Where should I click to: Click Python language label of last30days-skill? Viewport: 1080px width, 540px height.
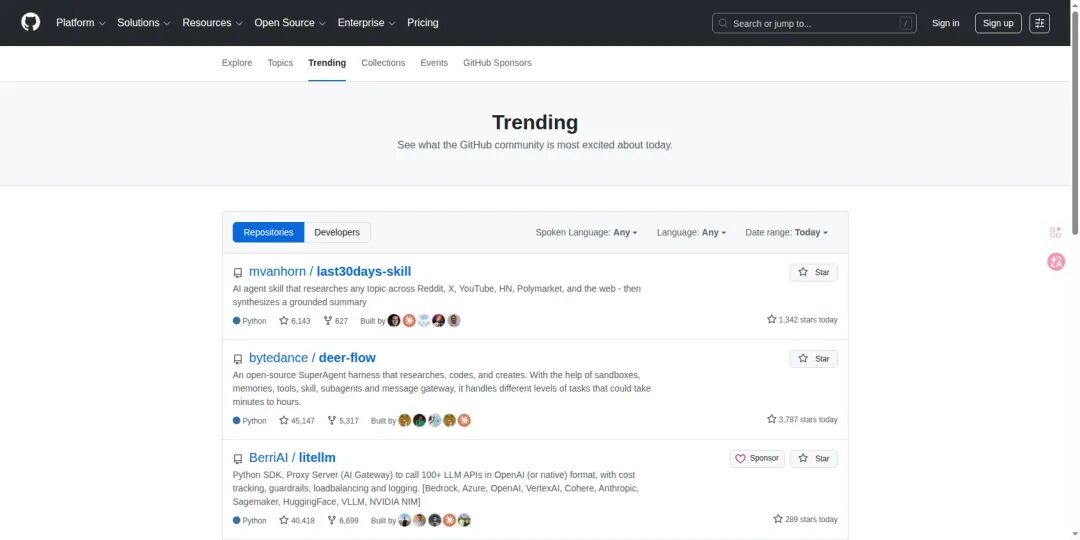click(x=254, y=321)
